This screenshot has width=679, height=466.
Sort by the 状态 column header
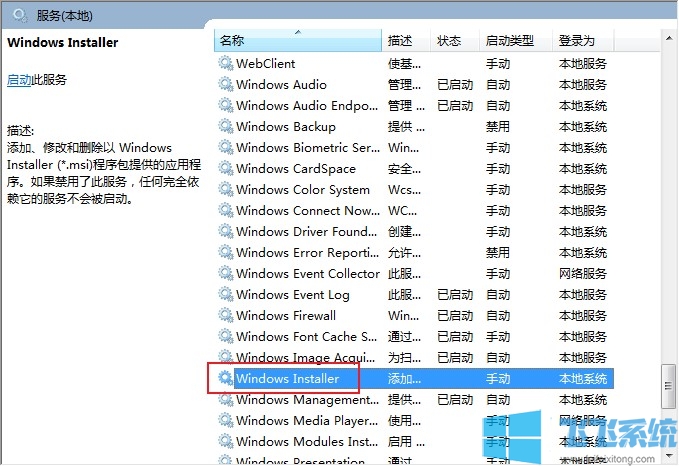tap(455, 41)
